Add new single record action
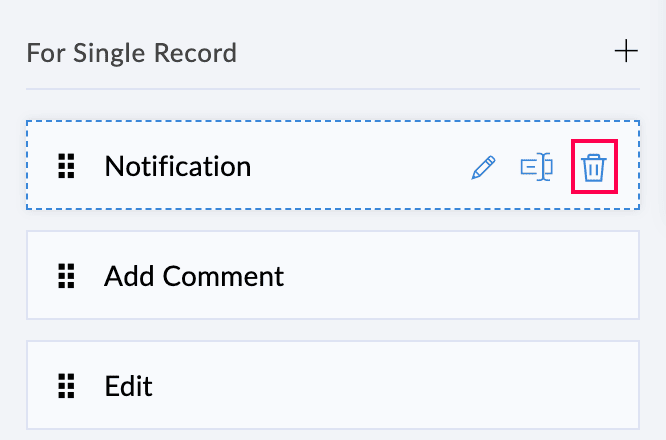Image resolution: width=666 pixels, height=440 pixels. 626,51
